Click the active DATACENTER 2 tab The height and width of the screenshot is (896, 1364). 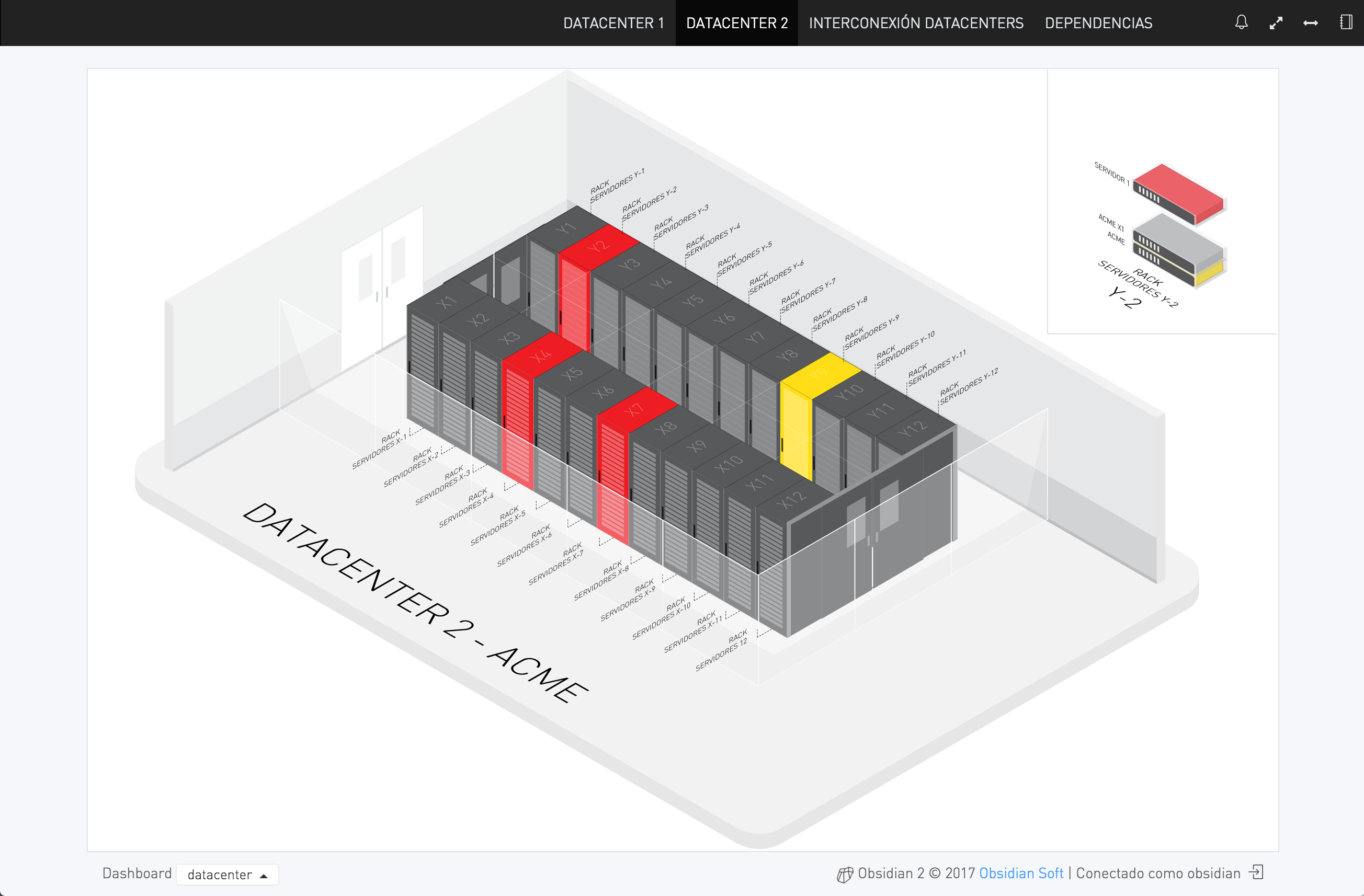coord(736,23)
